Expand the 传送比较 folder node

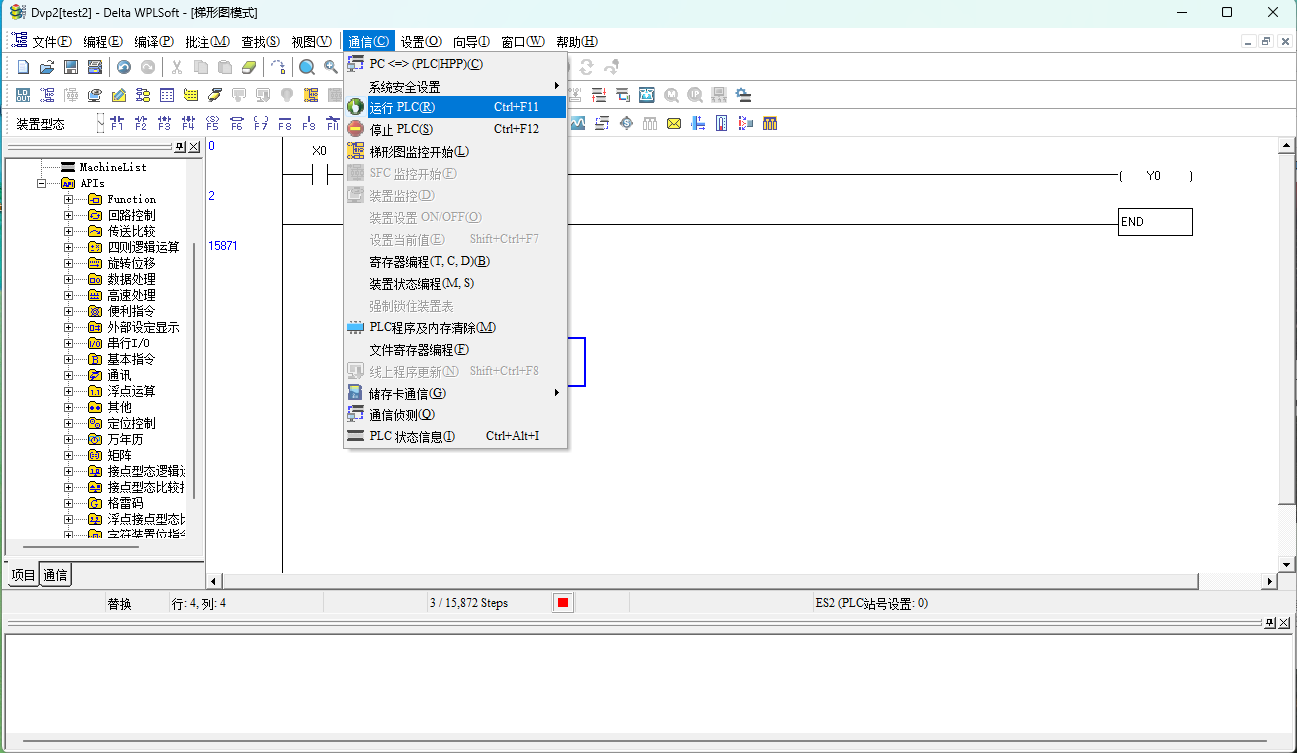tap(68, 231)
